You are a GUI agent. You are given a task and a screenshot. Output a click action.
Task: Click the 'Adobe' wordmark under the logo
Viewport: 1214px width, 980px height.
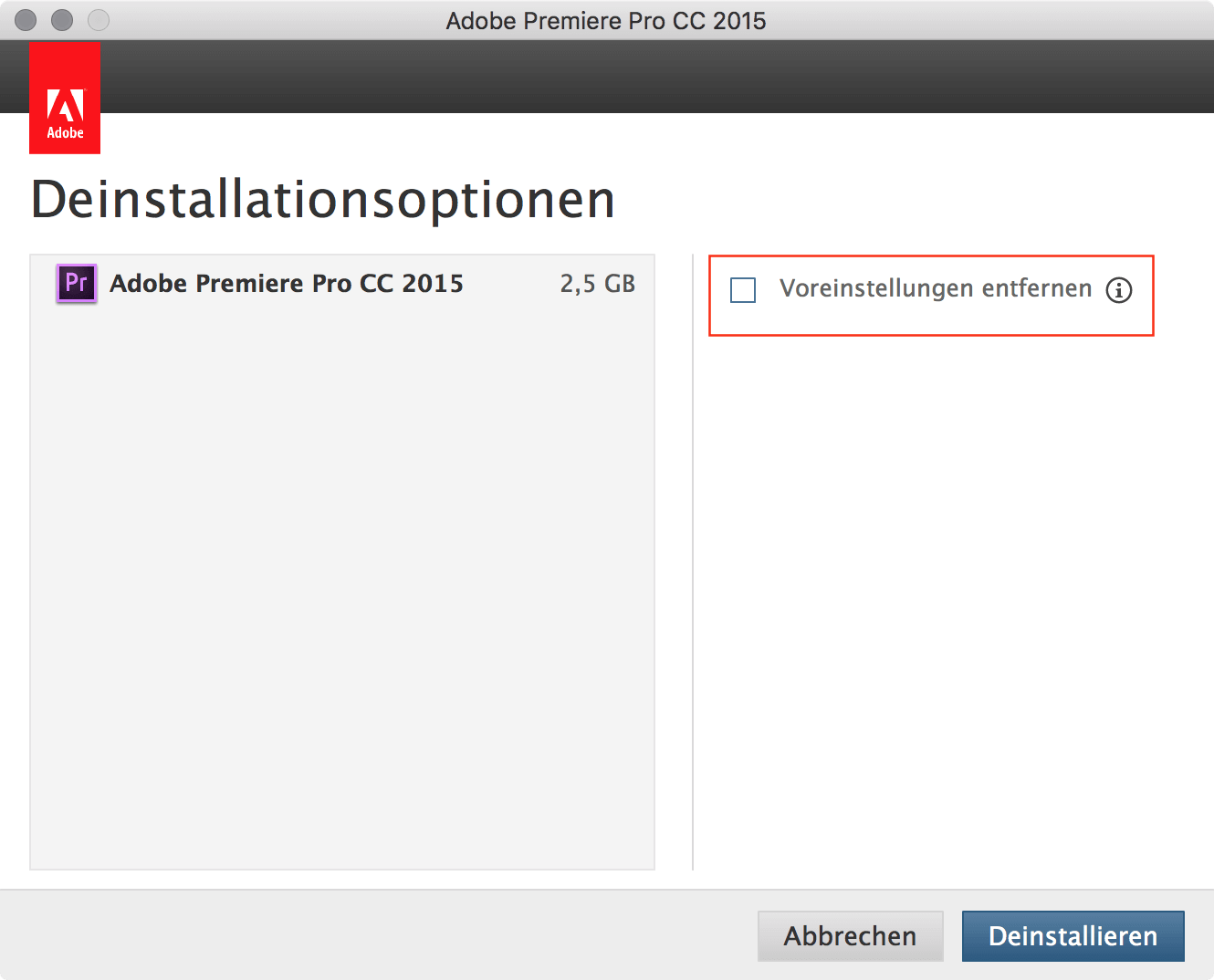pos(65,133)
